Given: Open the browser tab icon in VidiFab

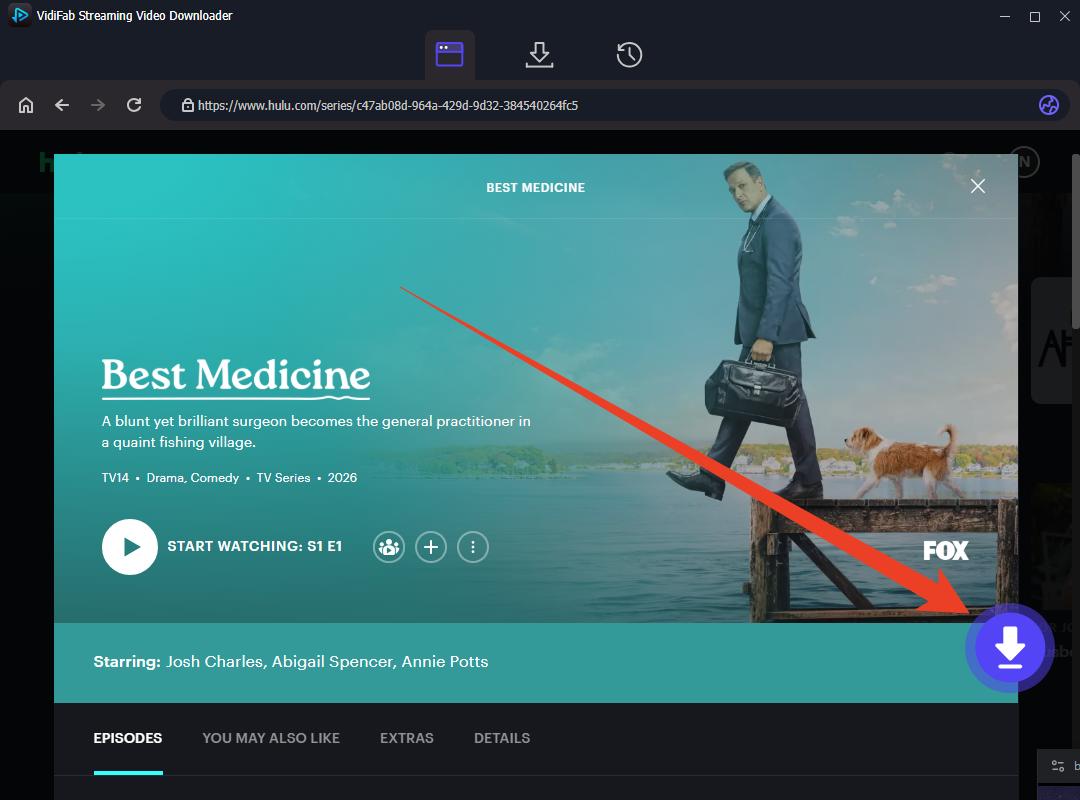Looking at the screenshot, I should pyautogui.click(x=449, y=54).
